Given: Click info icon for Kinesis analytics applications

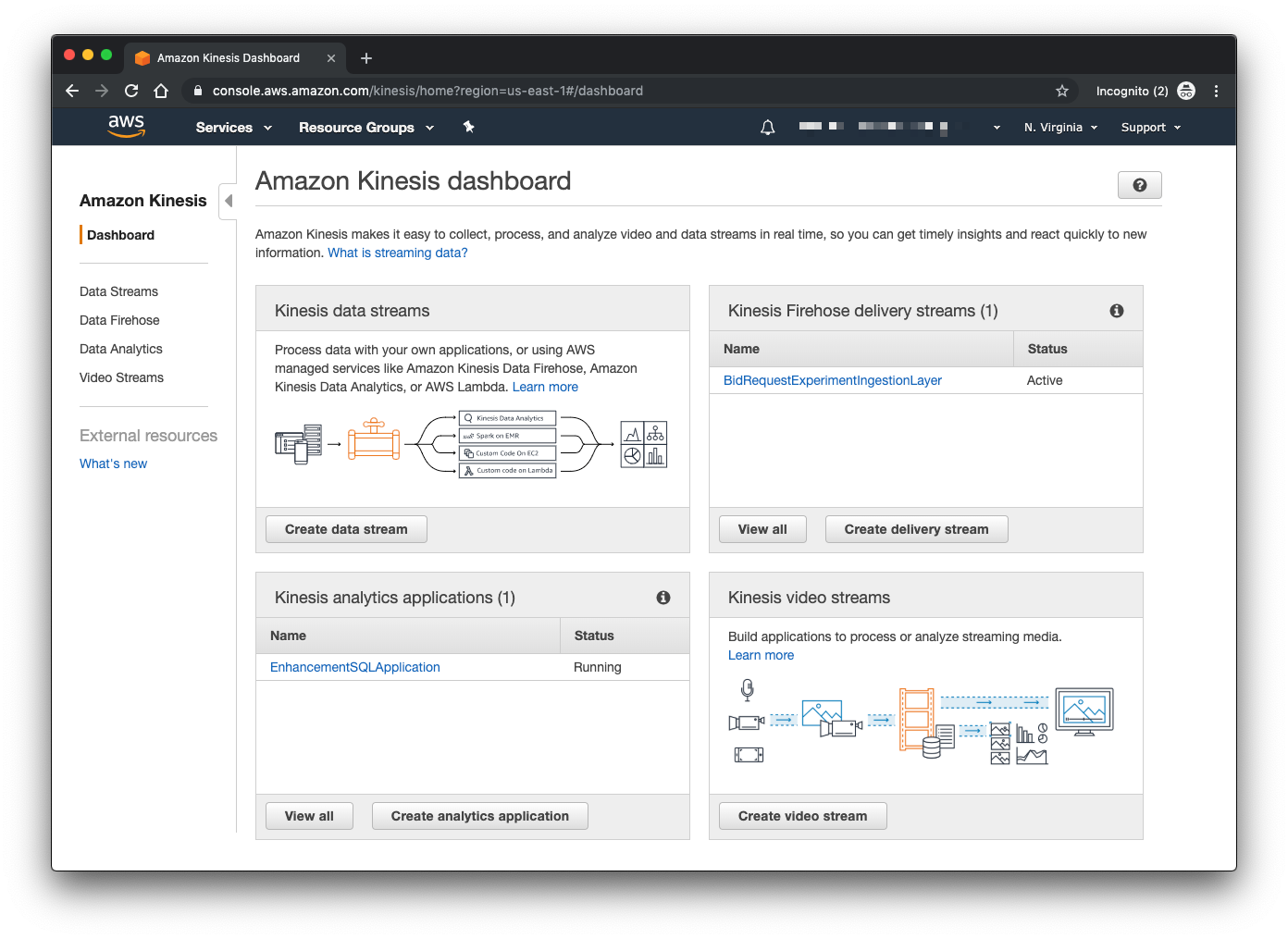Looking at the screenshot, I should (663, 598).
